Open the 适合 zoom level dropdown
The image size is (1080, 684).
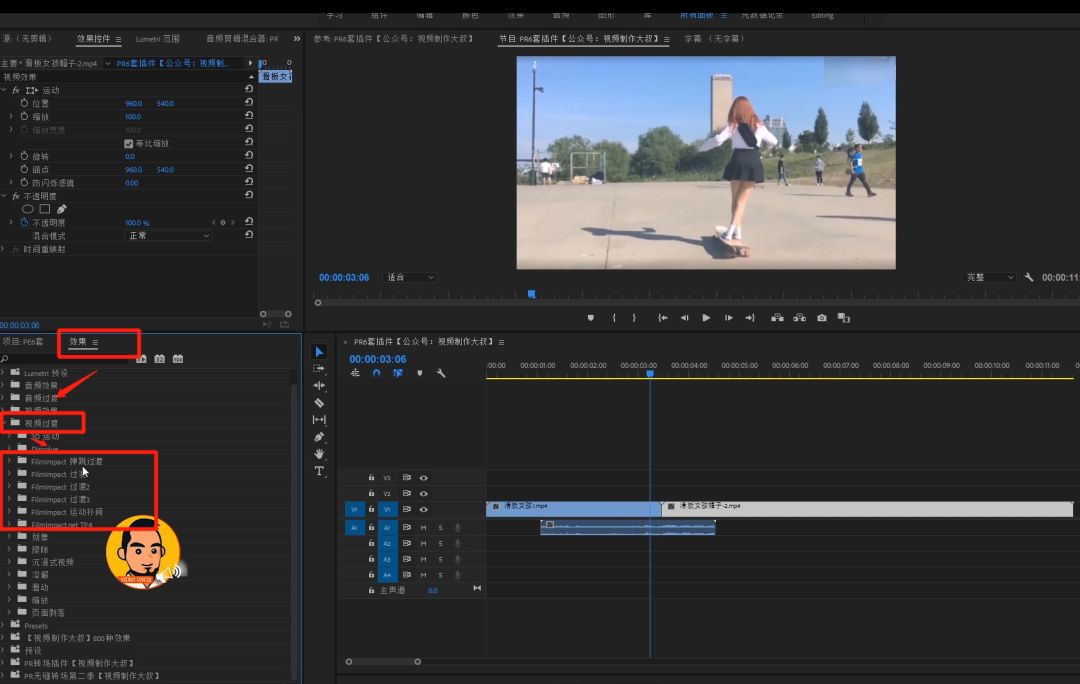pyautogui.click(x=410, y=277)
